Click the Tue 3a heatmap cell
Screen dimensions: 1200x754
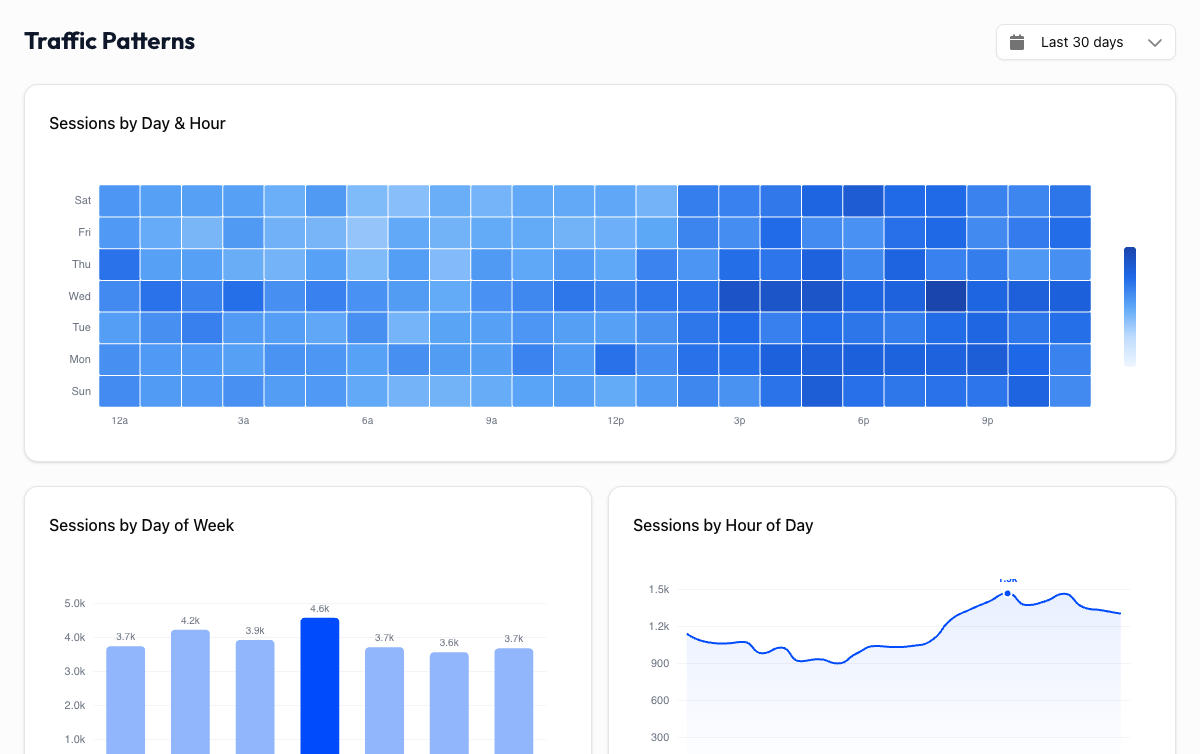pyautogui.click(x=243, y=327)
